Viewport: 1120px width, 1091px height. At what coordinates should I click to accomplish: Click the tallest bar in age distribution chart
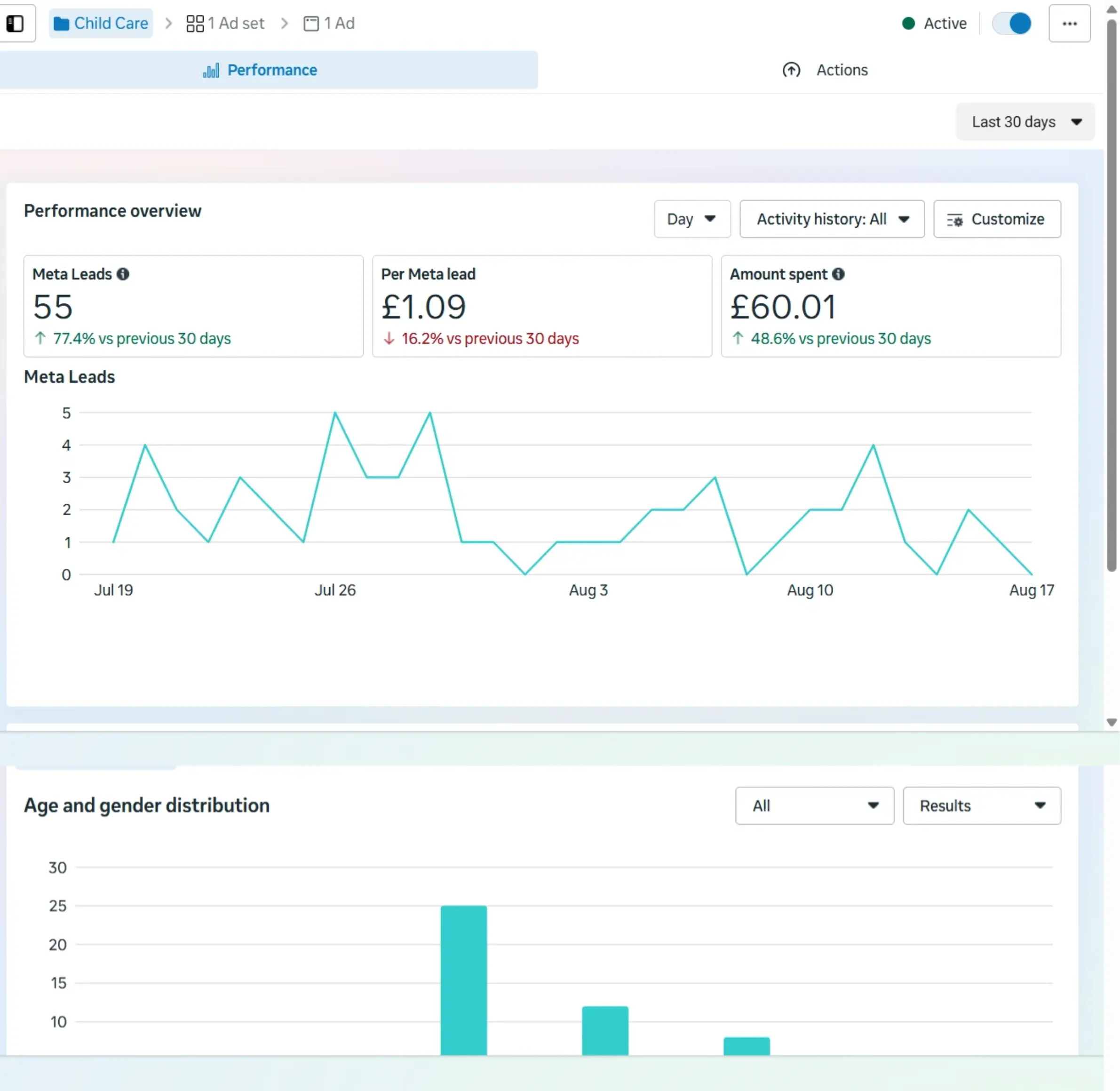(463, 980)
